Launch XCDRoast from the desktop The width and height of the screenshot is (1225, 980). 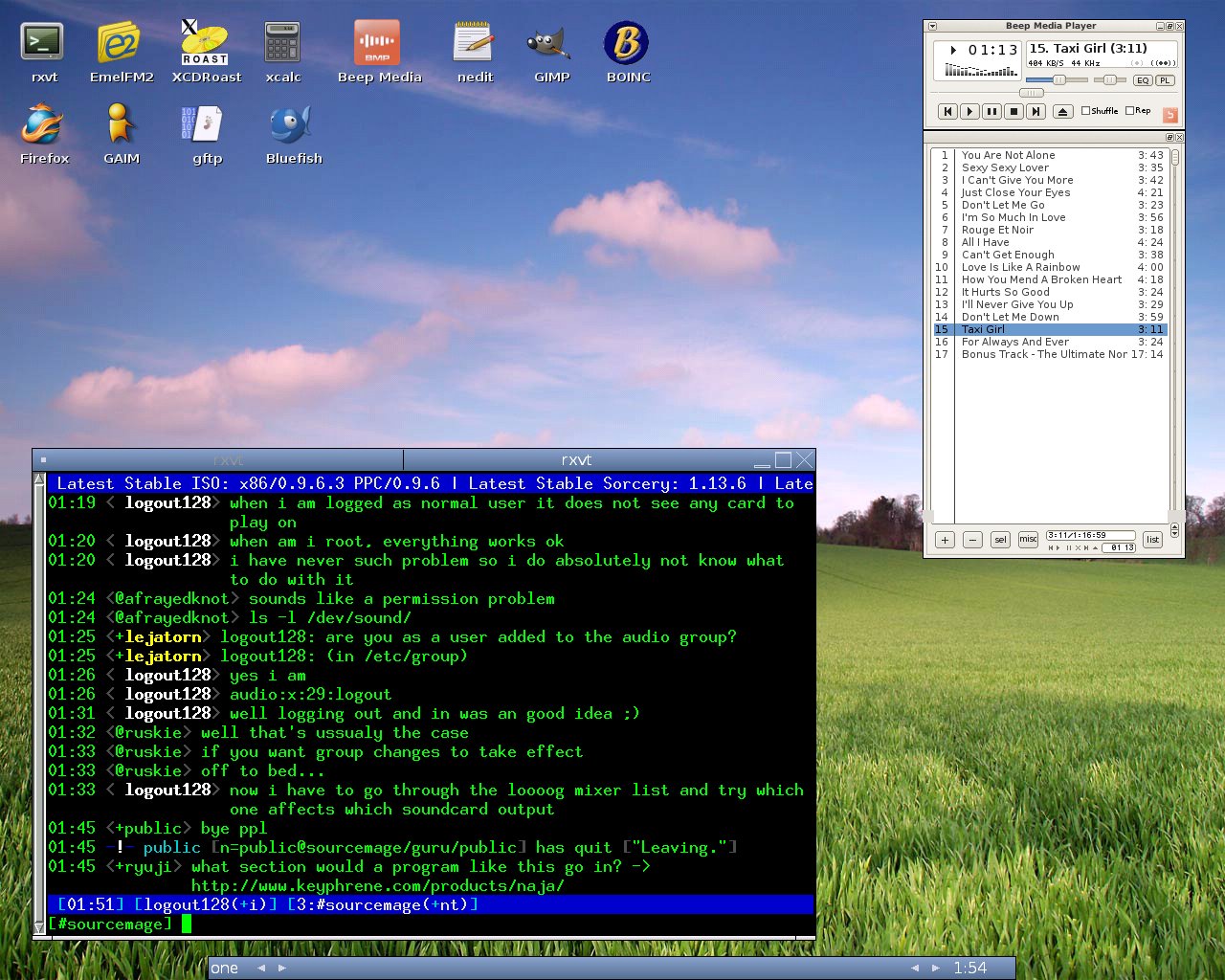pyautogui.click(x=206, y=44)
